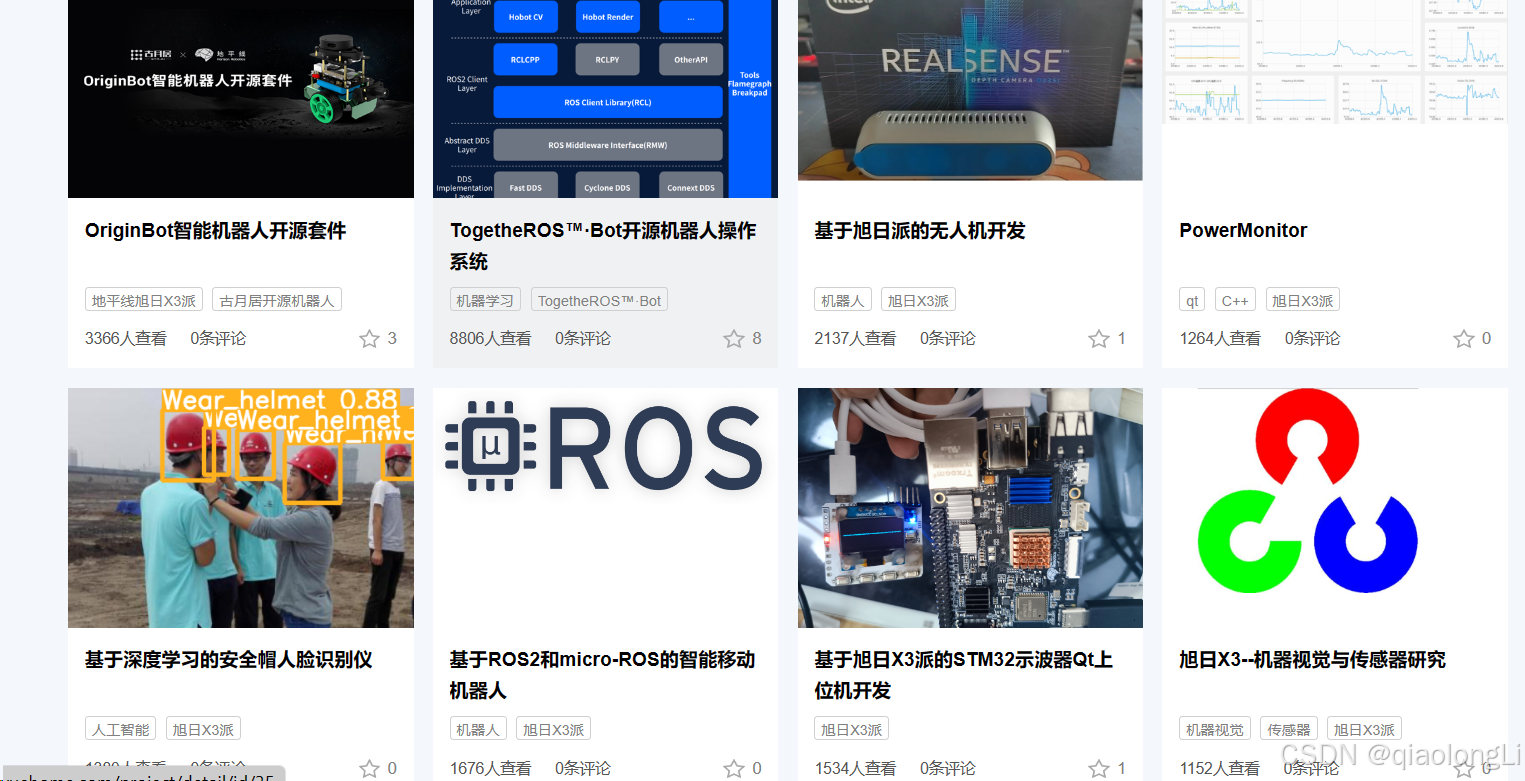The width and height of the screenshot is (1525, 781).
Task: Click 0条评论 on the OriginBot card
Action: coord(218,339)
